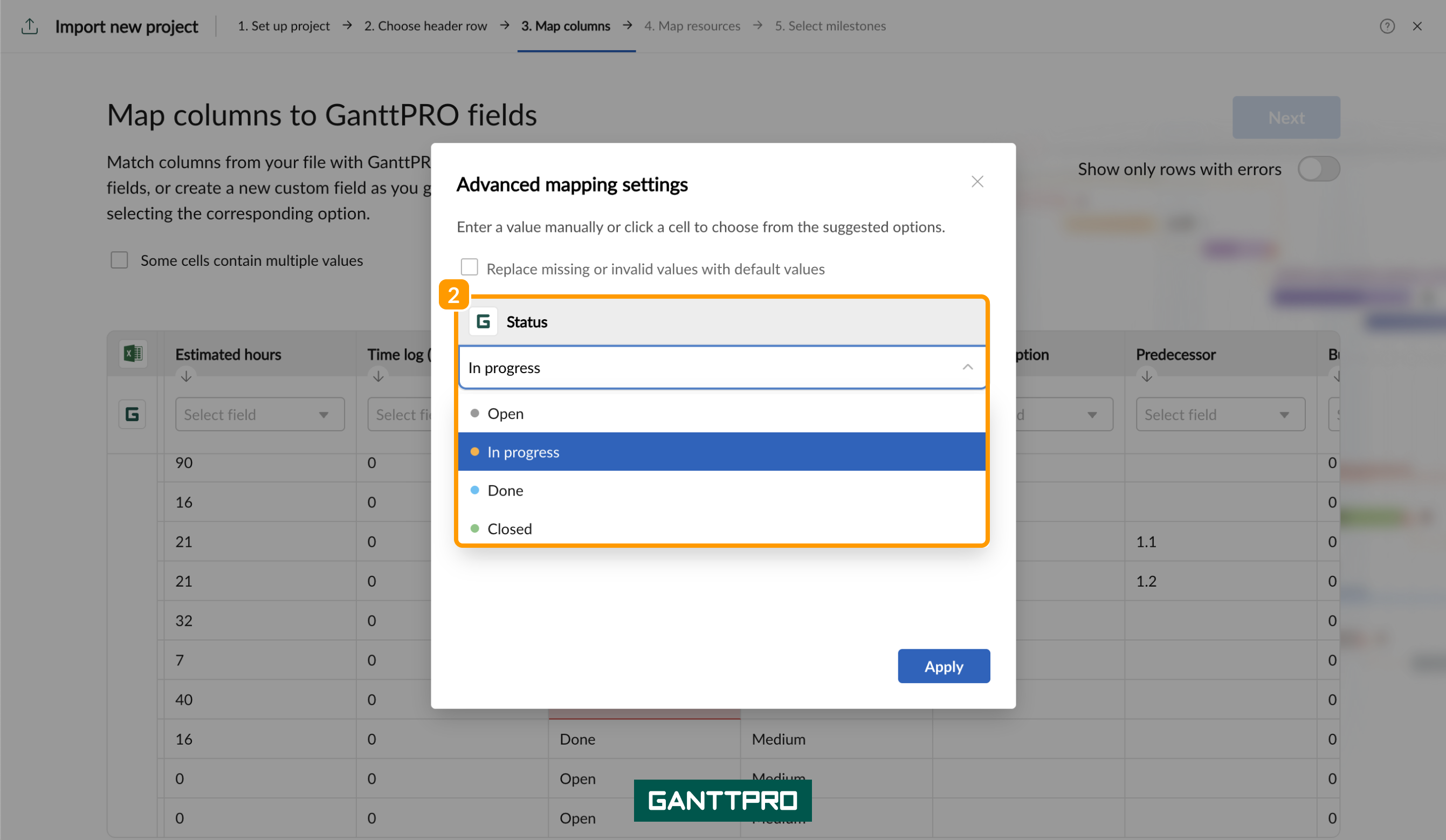Click the Excel file icon in table header
This screenshot has width=1446, height=840.
click(x=133, y=354)
